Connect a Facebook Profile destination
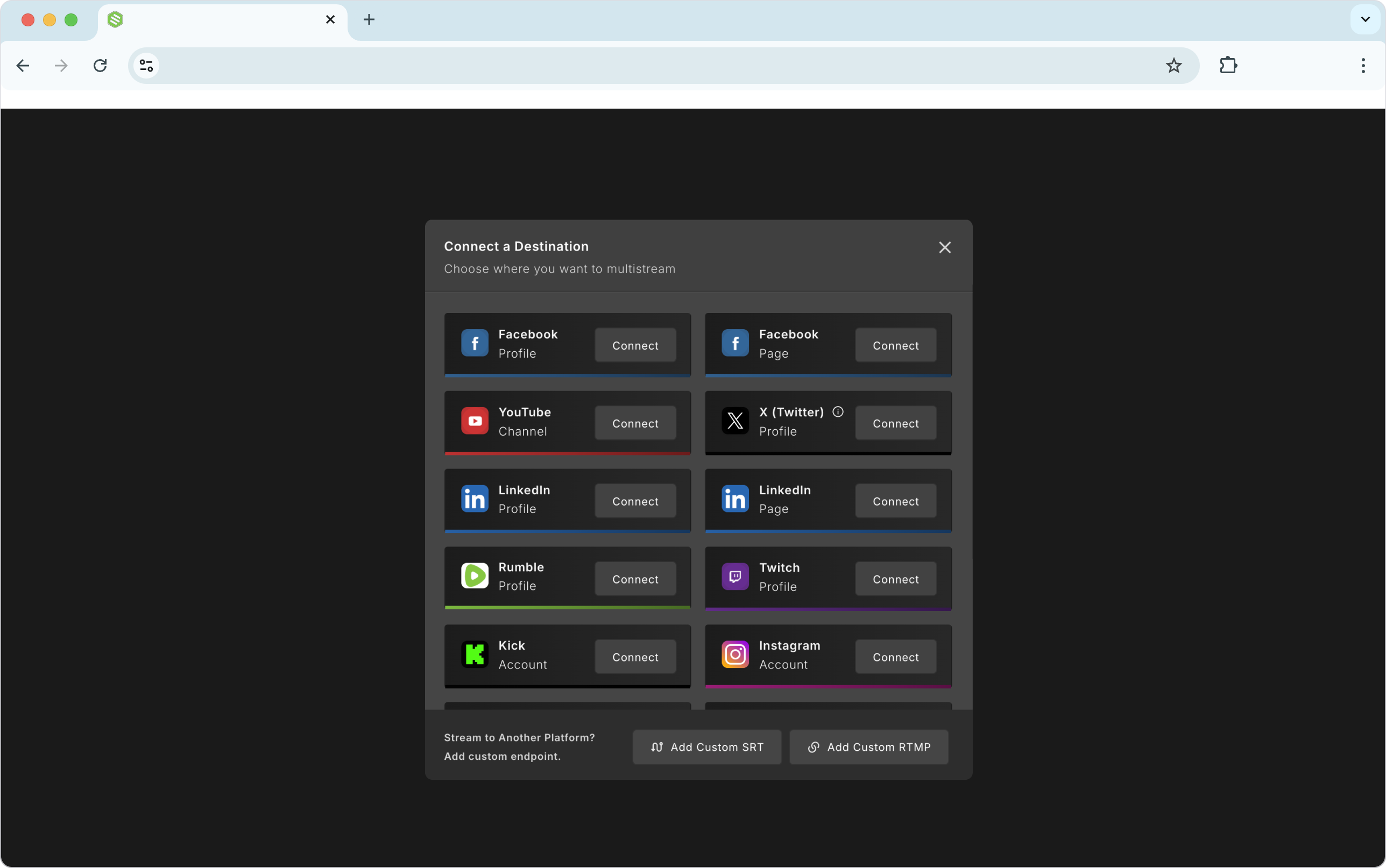The width and height of the screenshot is (1386, 868). pyautogui.click(x=635, y=345)
